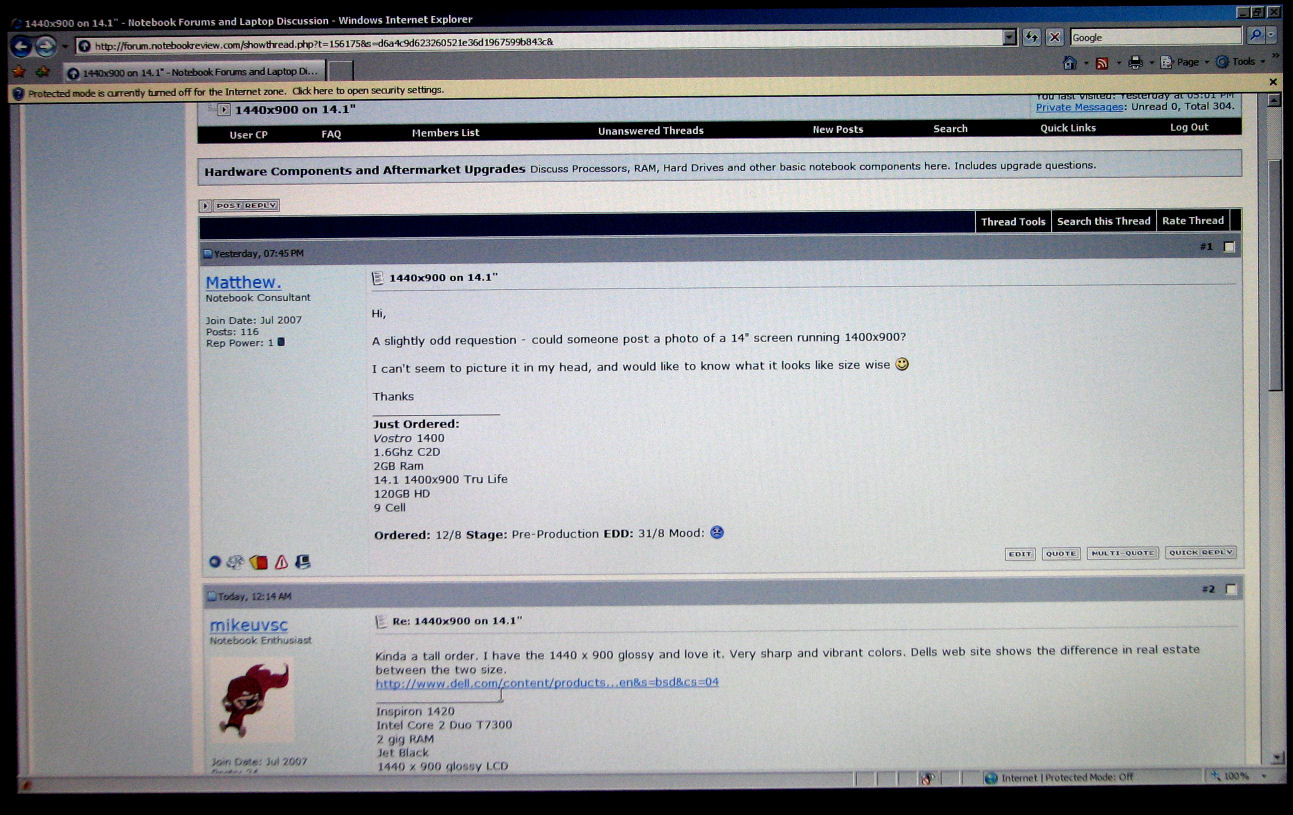The width and height of the screenshot is (1293, 815).
Task: Expand the Rate Thread menu
Action: click(x=1193, y=221)
